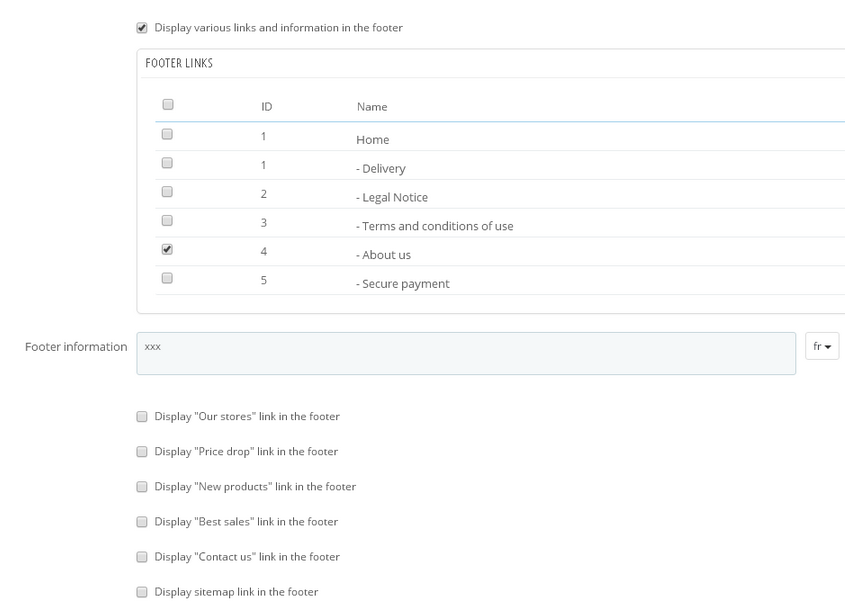Tick the select-all checkbox in table header
This screenshot has height=607, width=845.
167,104
